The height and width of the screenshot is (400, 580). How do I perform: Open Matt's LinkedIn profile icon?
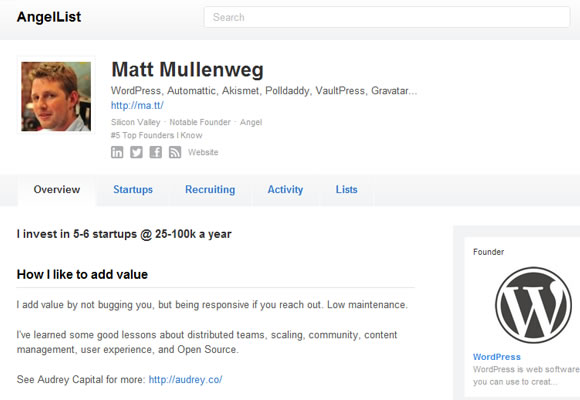click(117, 152)
